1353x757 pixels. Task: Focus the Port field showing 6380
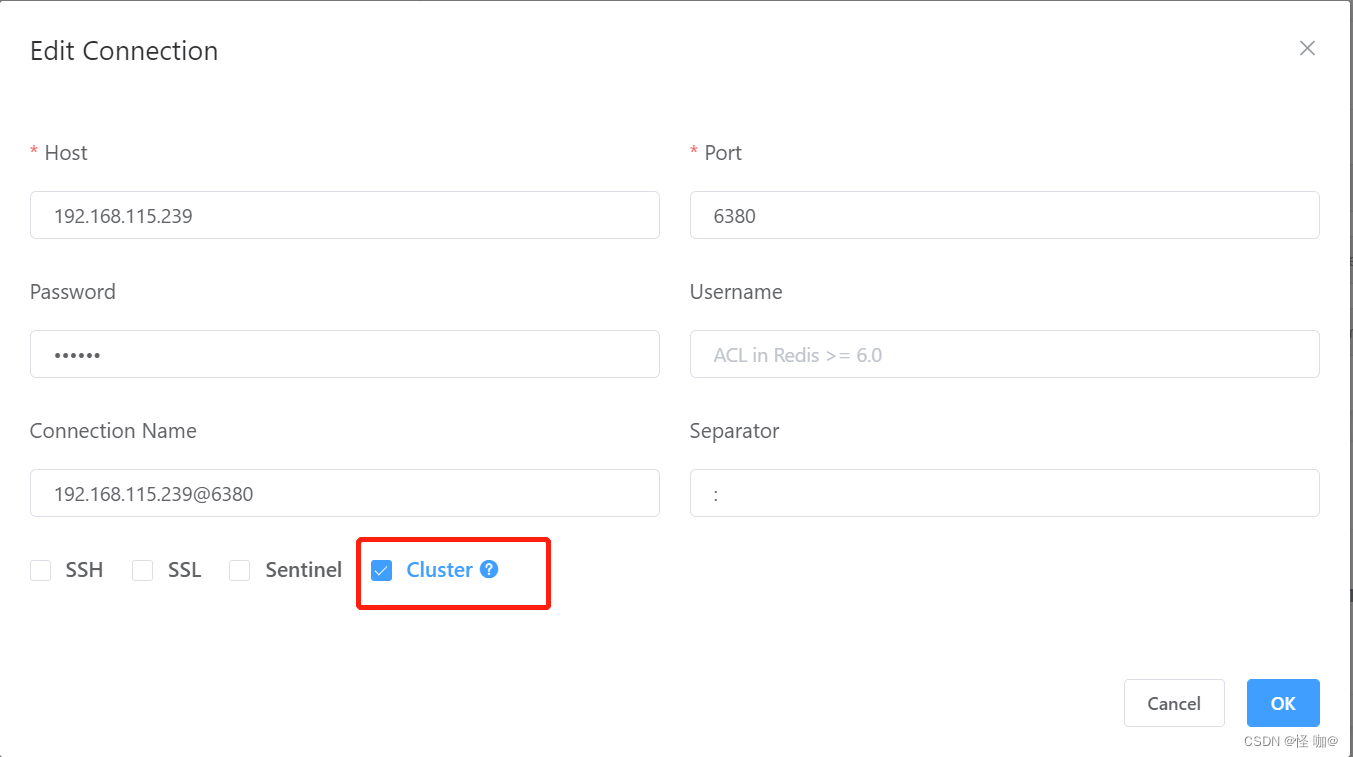[x=1004, y=215]
